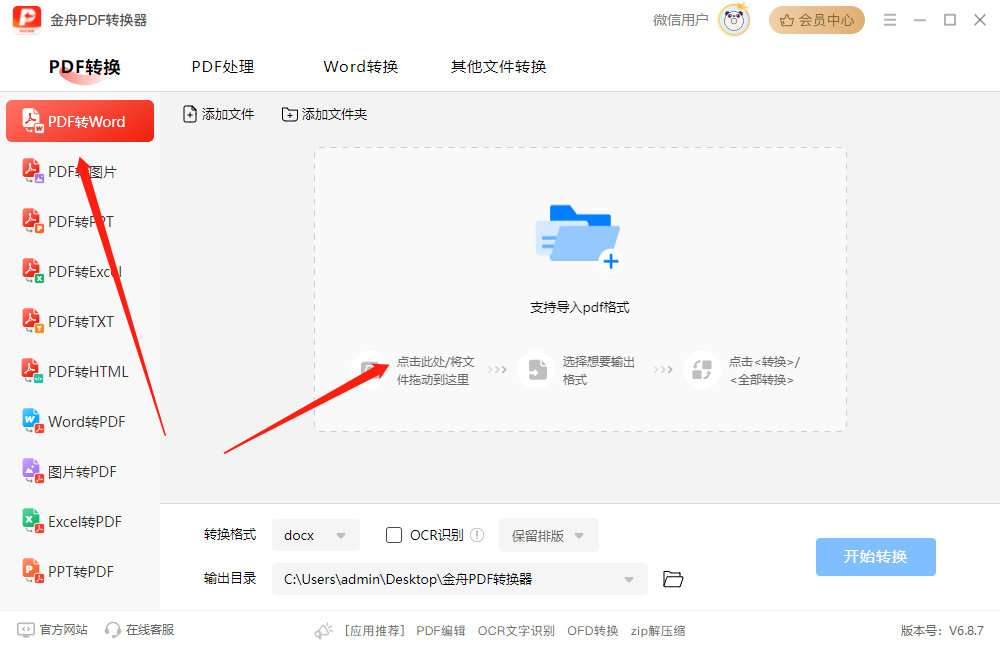The width and height of the screenshot is (1000, 650).
Task: Open 官方网站 link in the status bar
Action: (x=52, y=630)
